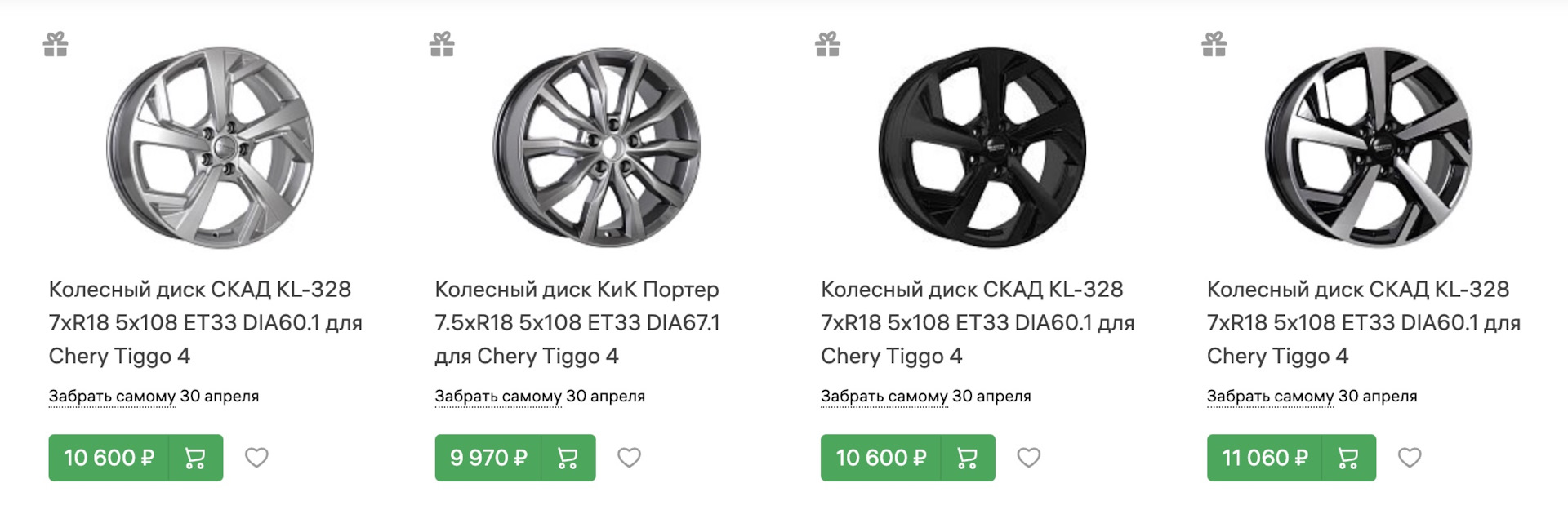Toggle the favorite heart for the 11 060 ₽ wheel
The height and width of the screenshot is (523, 1568).
pos(1410,458)
